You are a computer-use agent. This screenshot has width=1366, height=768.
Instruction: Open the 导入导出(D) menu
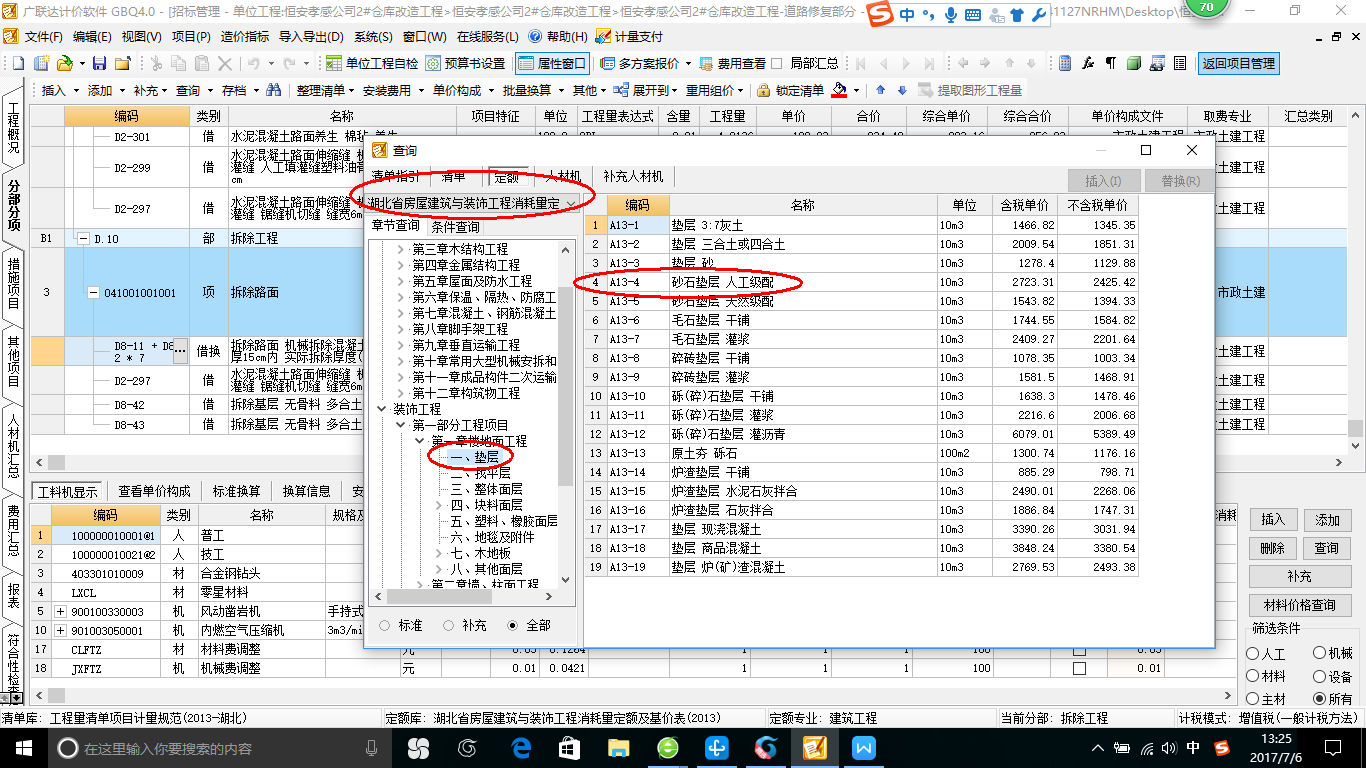click(x=311, y=37)
